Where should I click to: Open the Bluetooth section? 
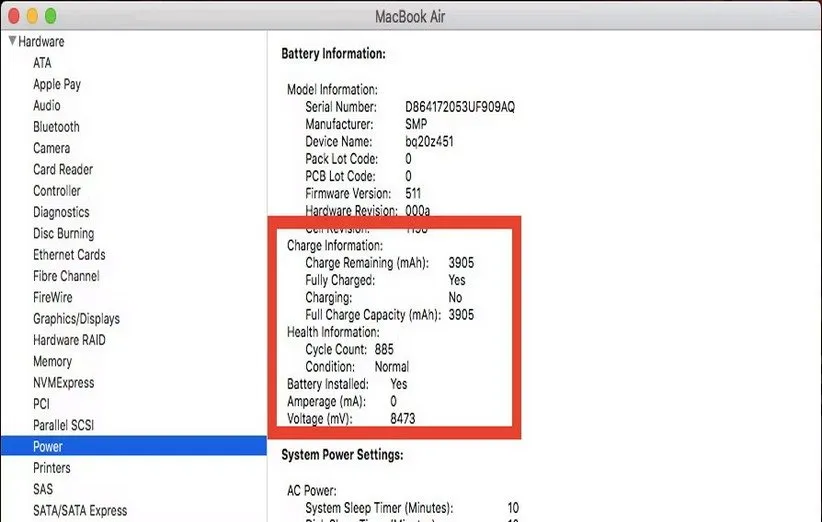[56, 127]
